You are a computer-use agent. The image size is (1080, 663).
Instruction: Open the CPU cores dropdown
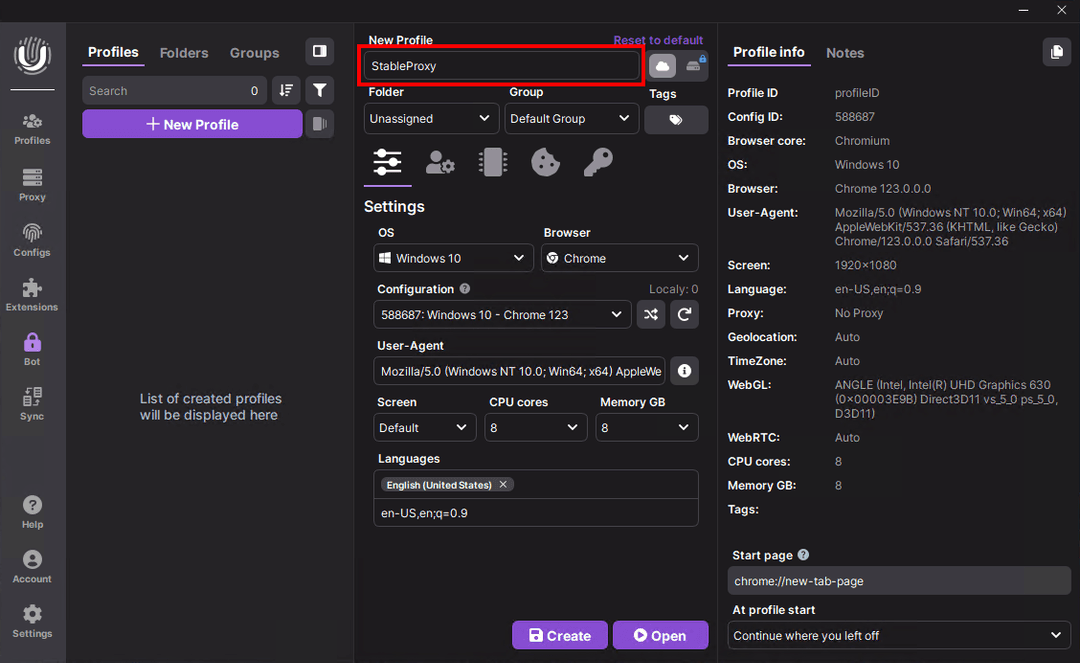click(536, 428)
